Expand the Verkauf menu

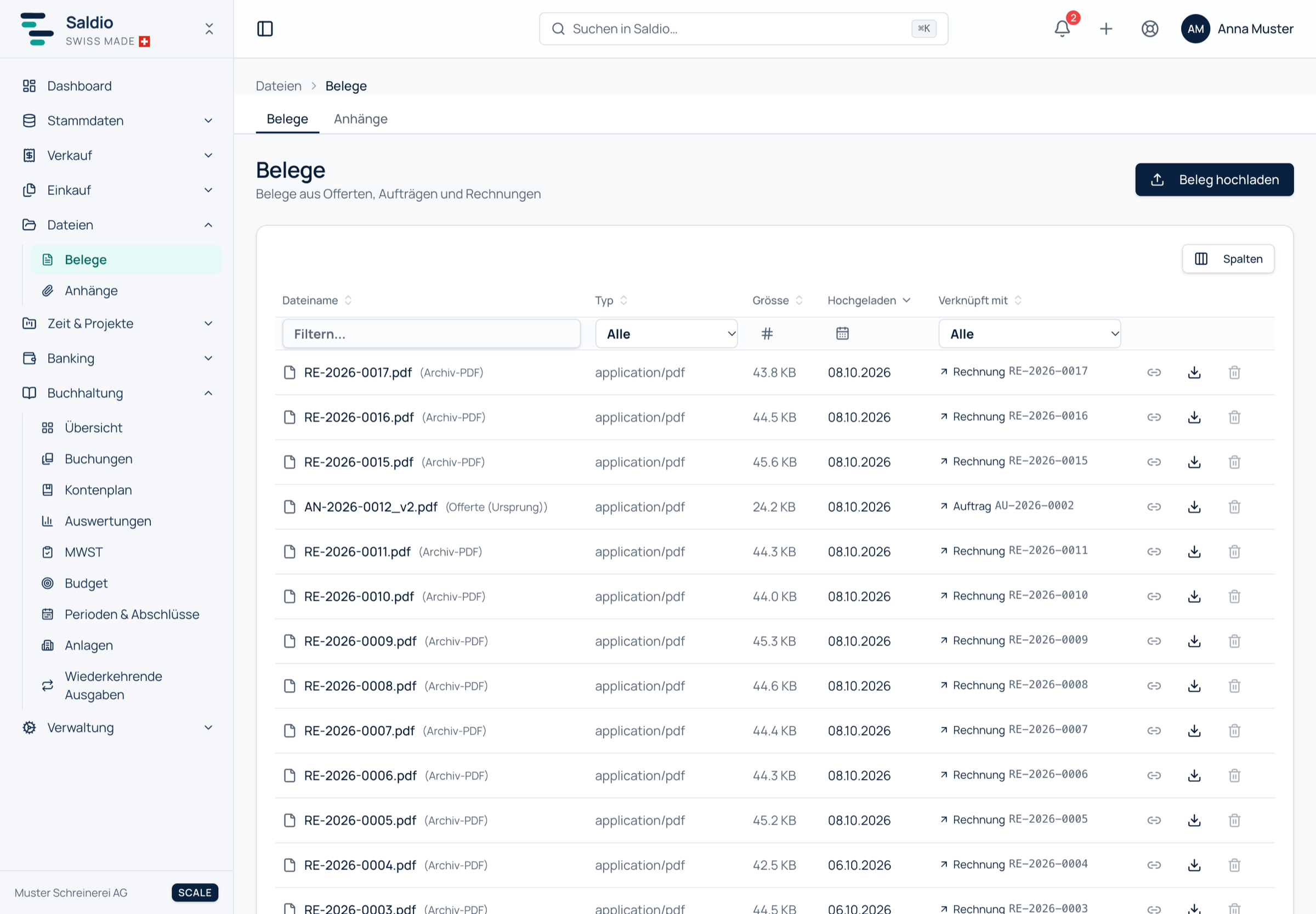coord(117,155)
